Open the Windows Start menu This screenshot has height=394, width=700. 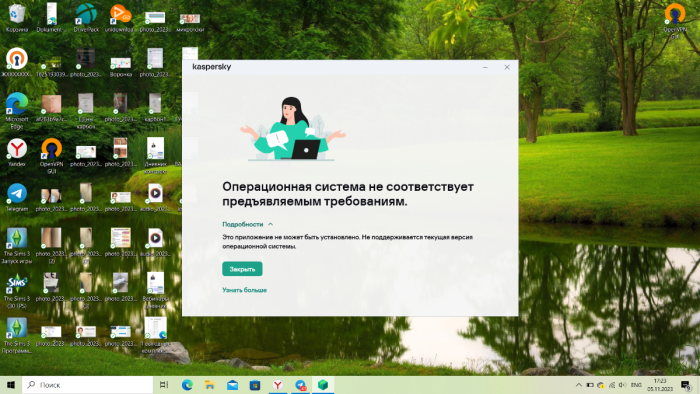click(x=11, y=385)
